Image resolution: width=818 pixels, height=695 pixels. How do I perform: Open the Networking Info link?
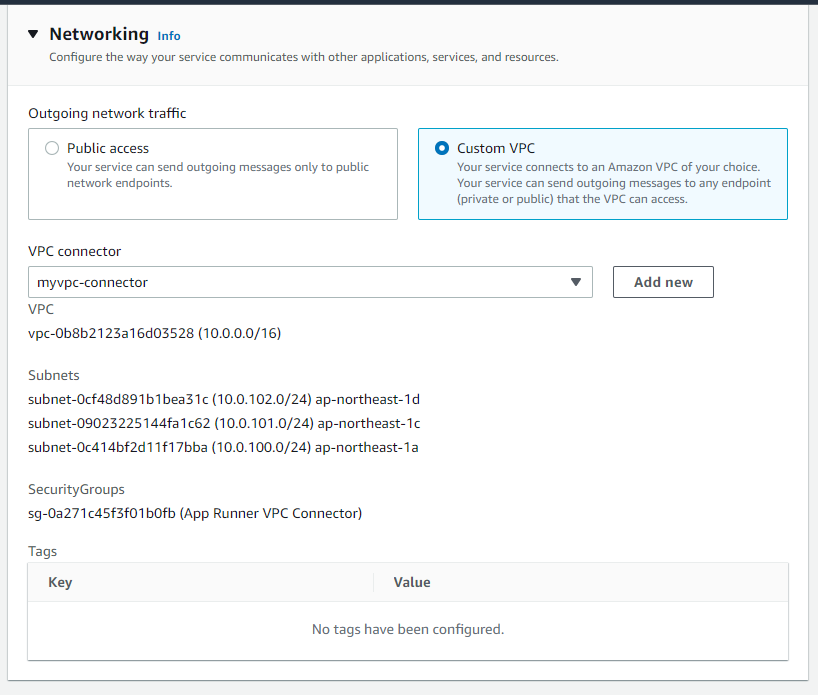click(x=168, y=36)
